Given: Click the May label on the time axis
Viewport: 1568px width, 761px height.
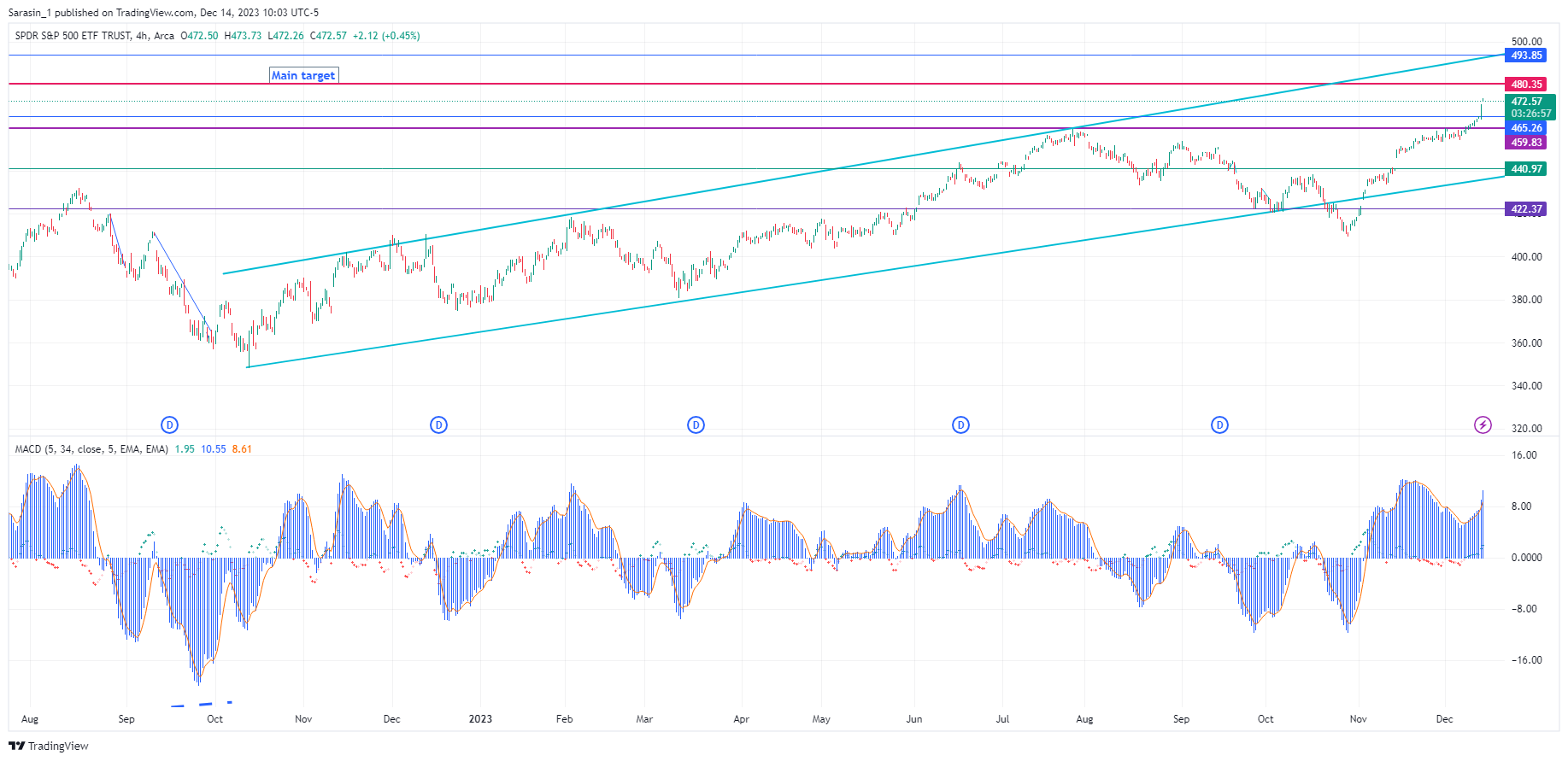Looking at the screenshot, I should pyautogui.click(x=821, y=719).
